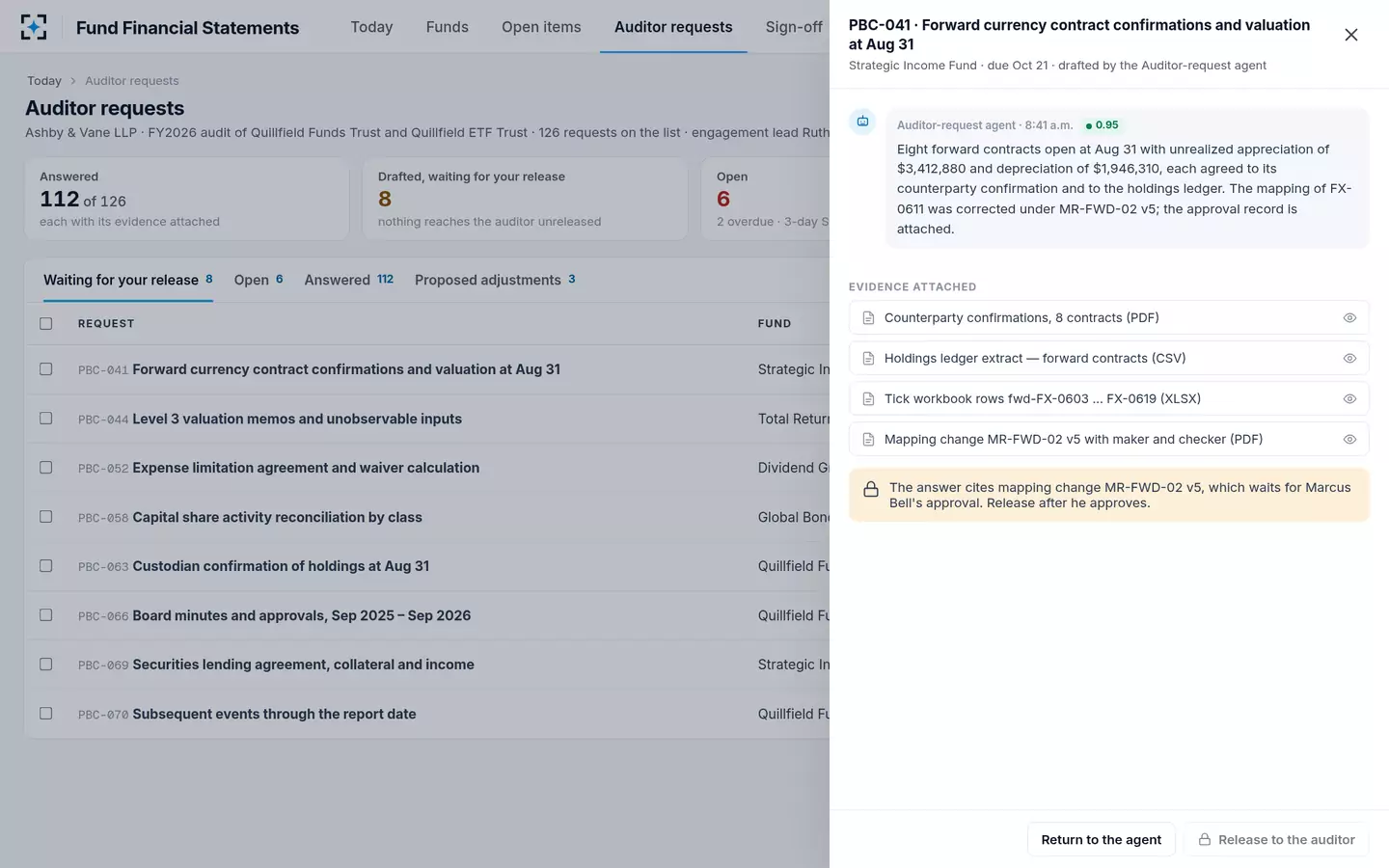Tick the checkbox for PBC-069 Securities lending agreement
1389x868 pixels.
pos(45,664)
